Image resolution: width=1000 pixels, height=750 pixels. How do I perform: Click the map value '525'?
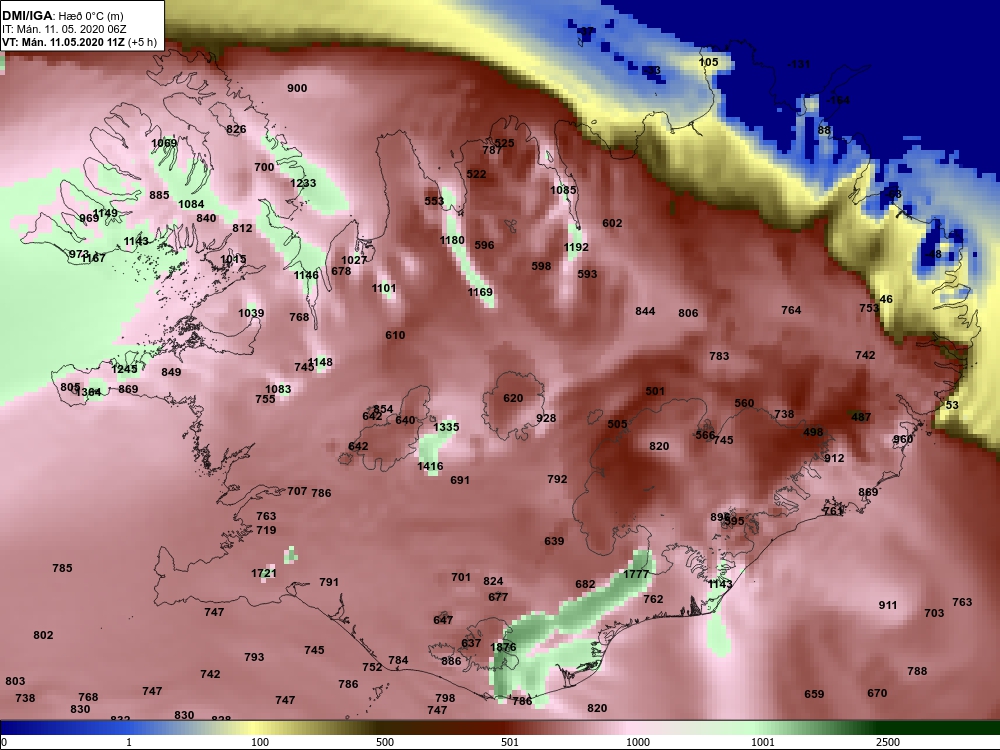(504, 143)
